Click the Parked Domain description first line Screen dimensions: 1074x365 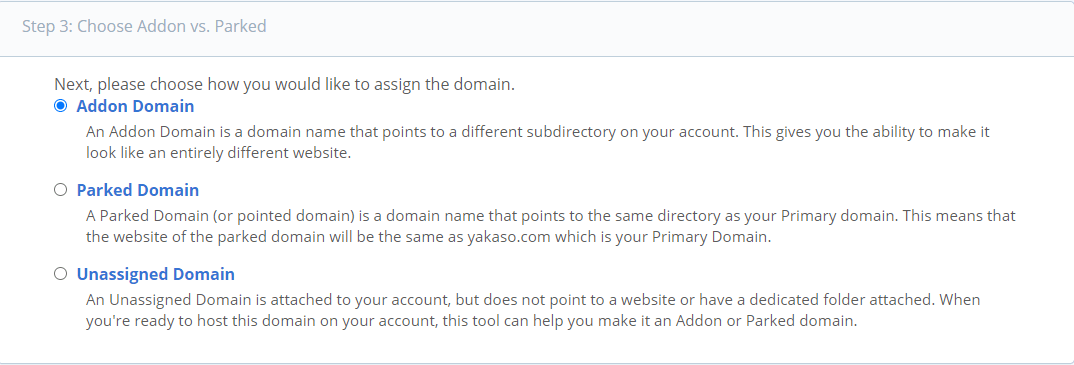[551, 216]
